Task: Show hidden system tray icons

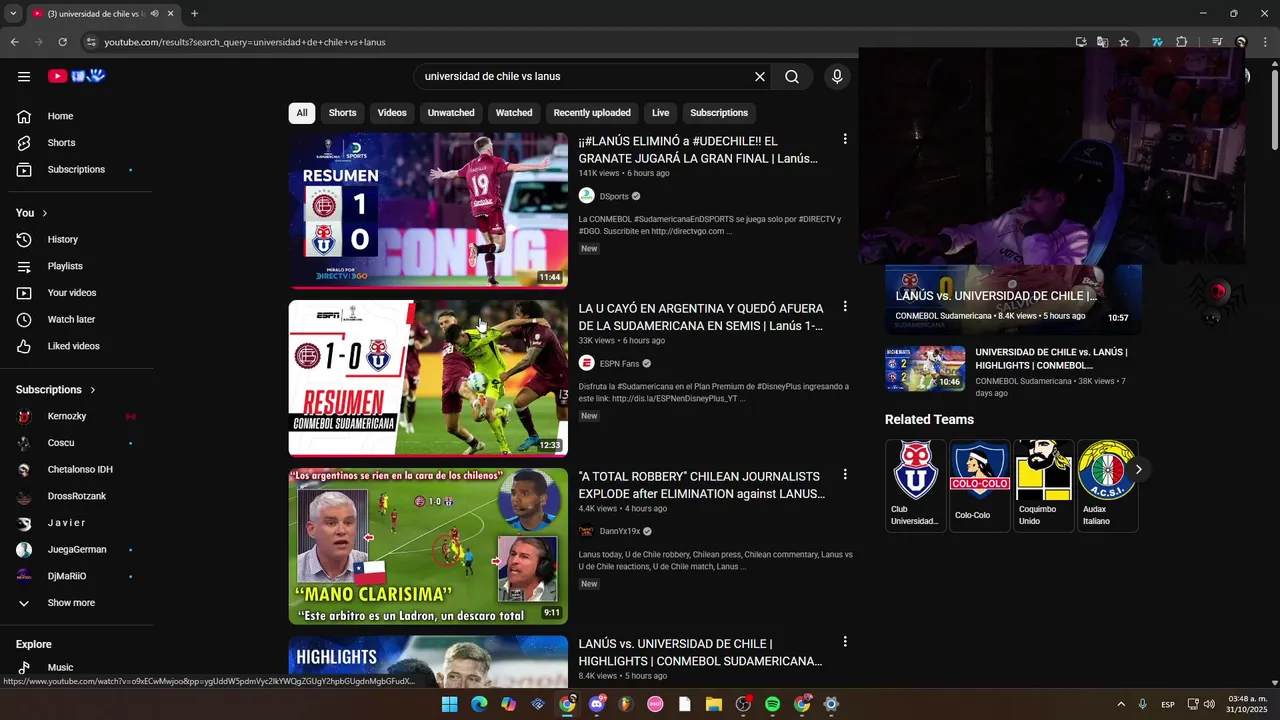Action: tap(1121, 704)
